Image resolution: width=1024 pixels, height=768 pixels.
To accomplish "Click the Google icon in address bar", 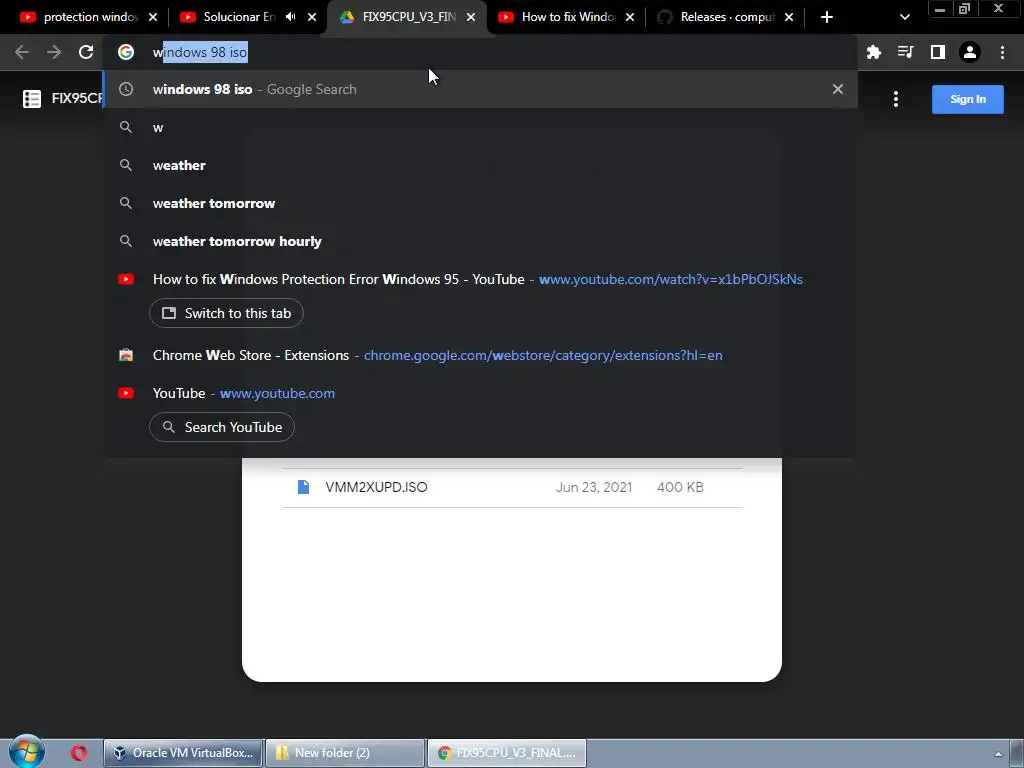I will (126, 52).
